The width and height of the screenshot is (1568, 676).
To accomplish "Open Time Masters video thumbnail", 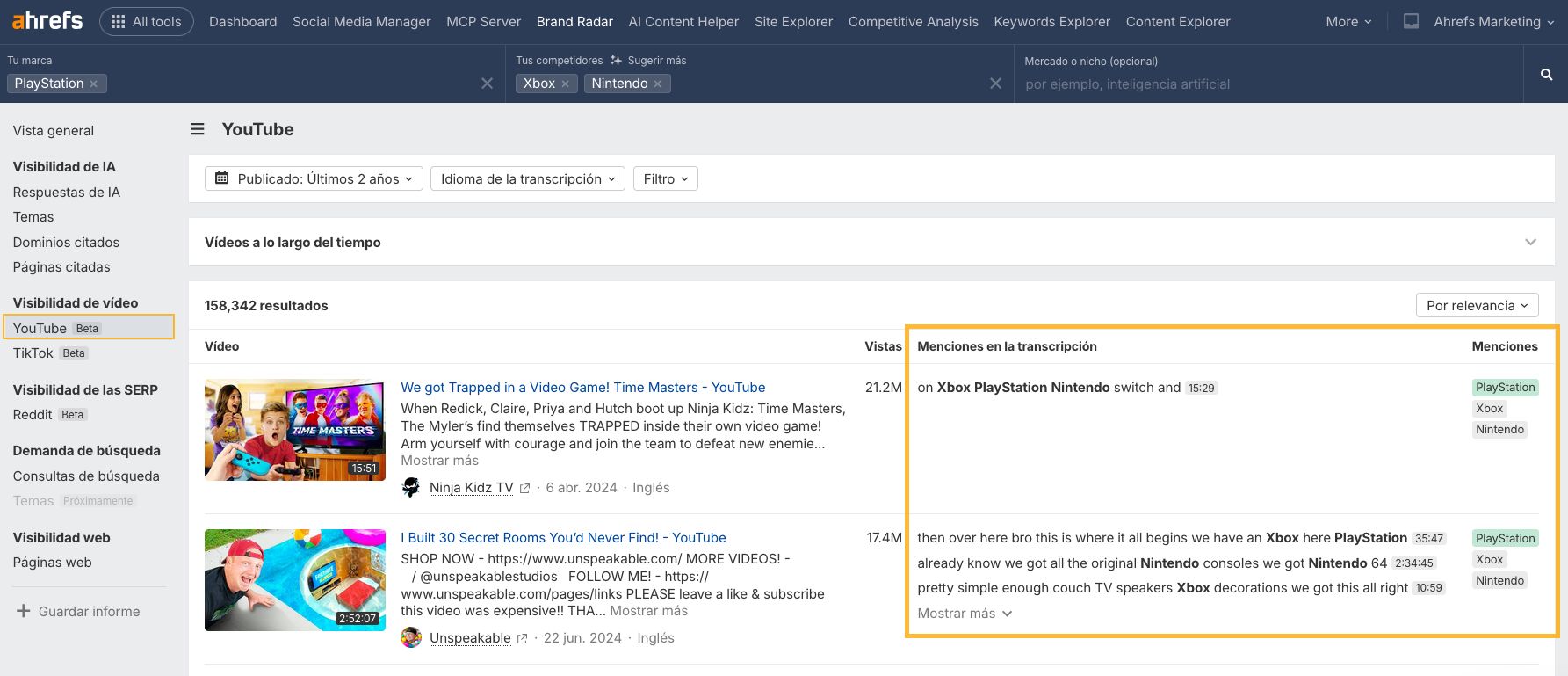I will (x=295, y=430).
